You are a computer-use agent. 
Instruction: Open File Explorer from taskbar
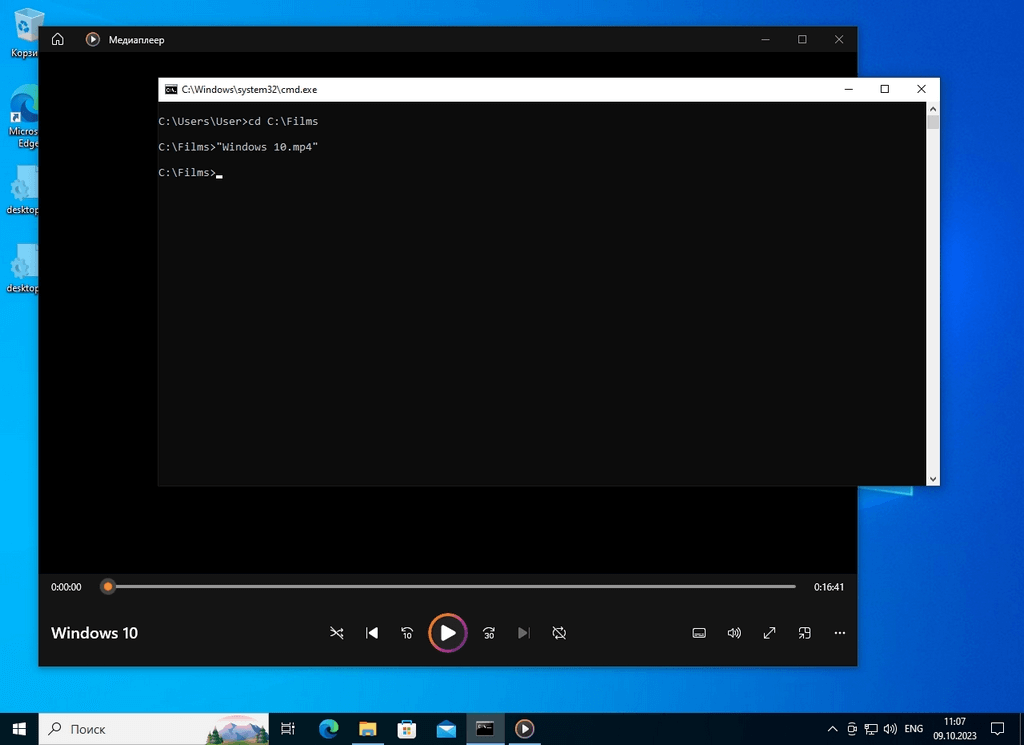point(368,729)
